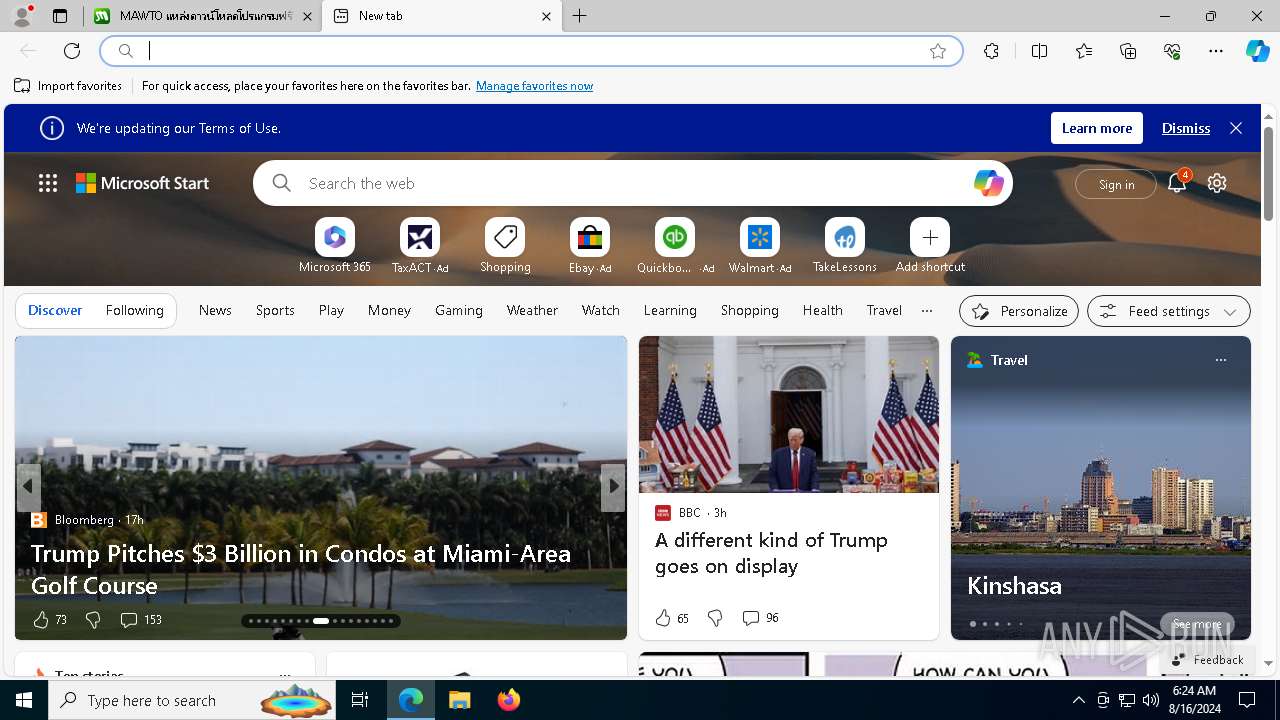1280x720 pixels.
Task: Open the TaxACT shortcut tile
Action: pyautogui.click(x=420, y=246)
